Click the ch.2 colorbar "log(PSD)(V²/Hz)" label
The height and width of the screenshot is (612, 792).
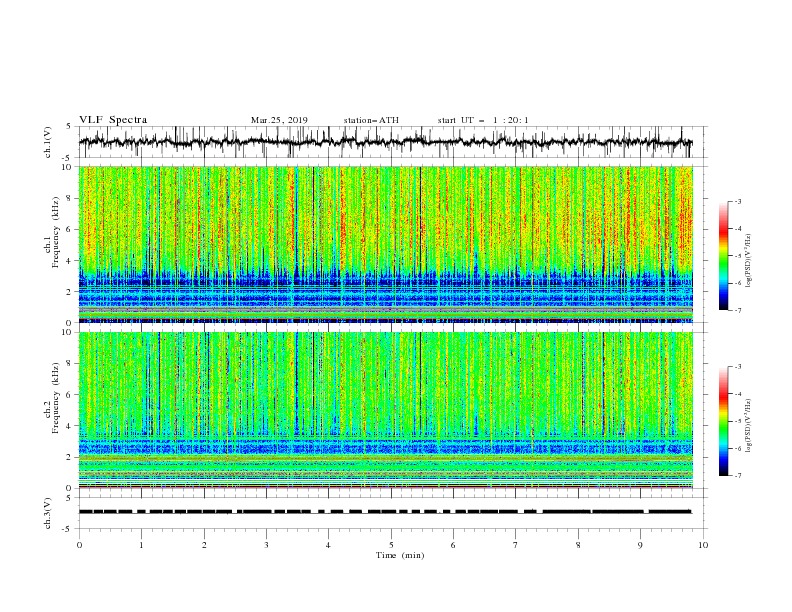[749, 425]
